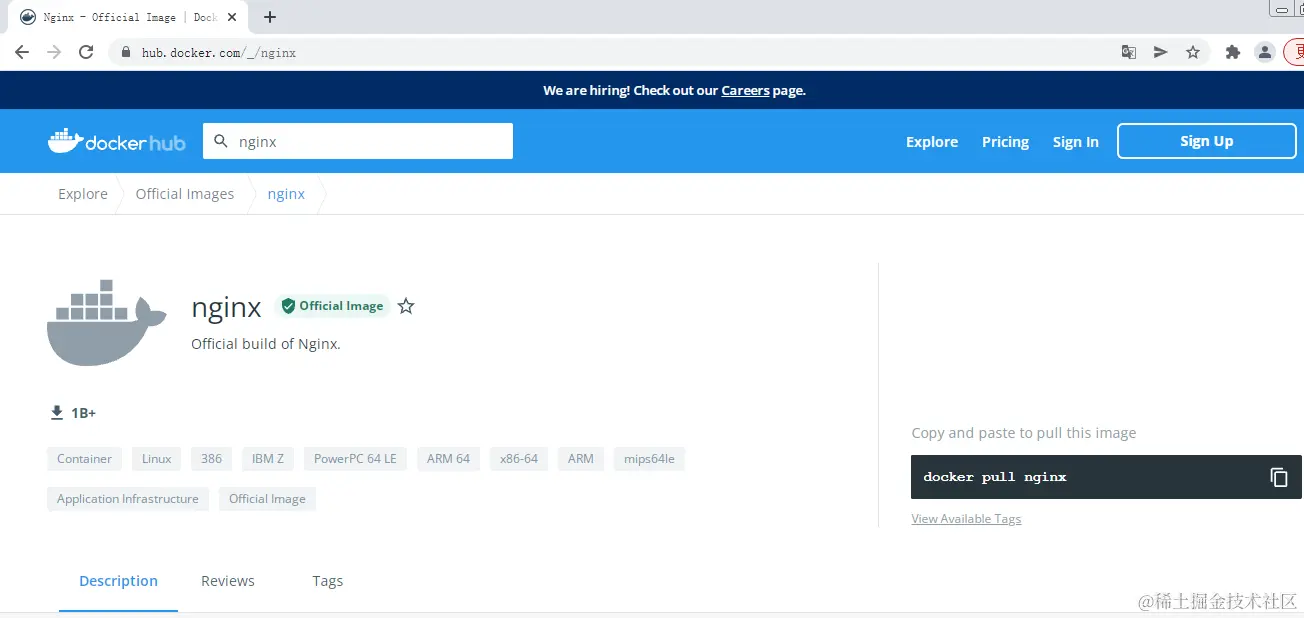Select the Official Images breadcrumb

pyautogui.click(x=185, y=194)
